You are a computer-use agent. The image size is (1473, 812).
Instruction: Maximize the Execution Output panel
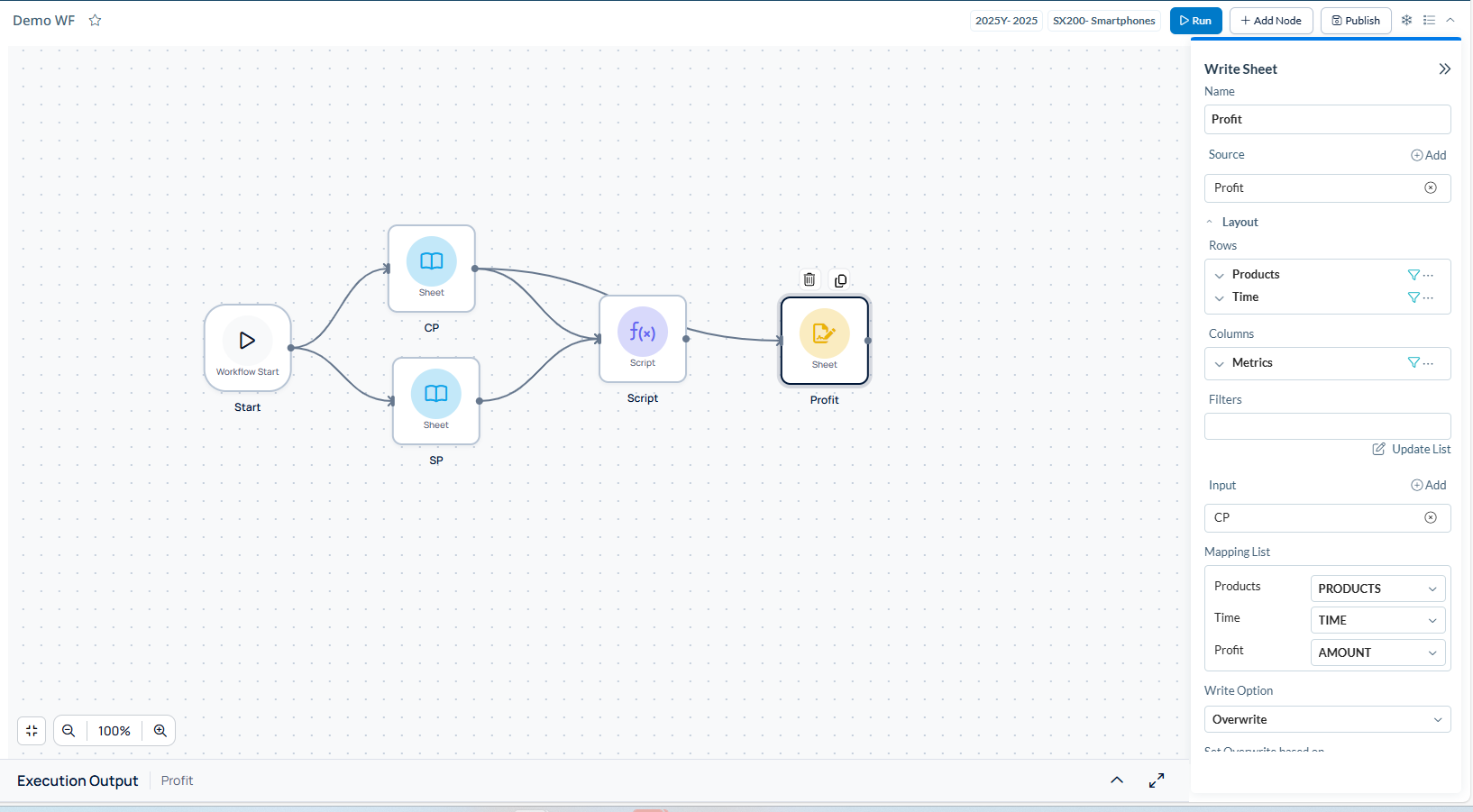coord(1157,780)
